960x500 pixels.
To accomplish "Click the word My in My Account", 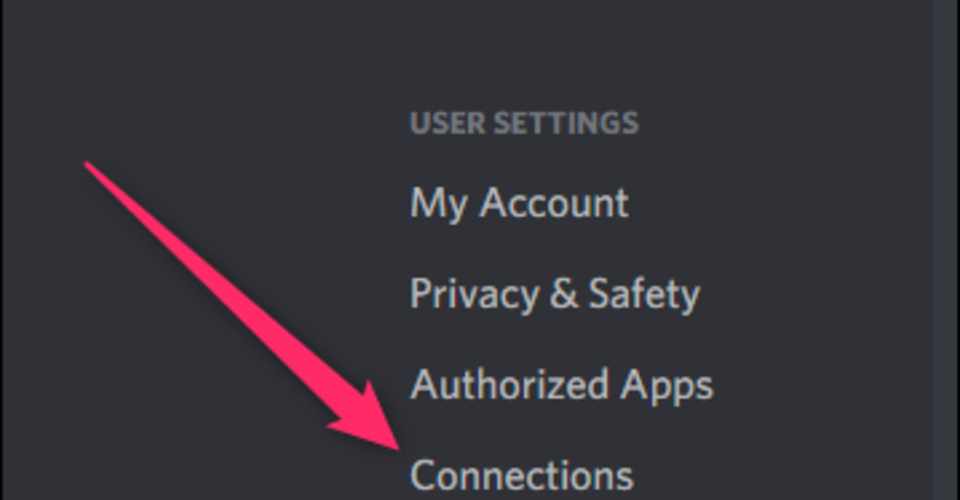I will [438, 204].
